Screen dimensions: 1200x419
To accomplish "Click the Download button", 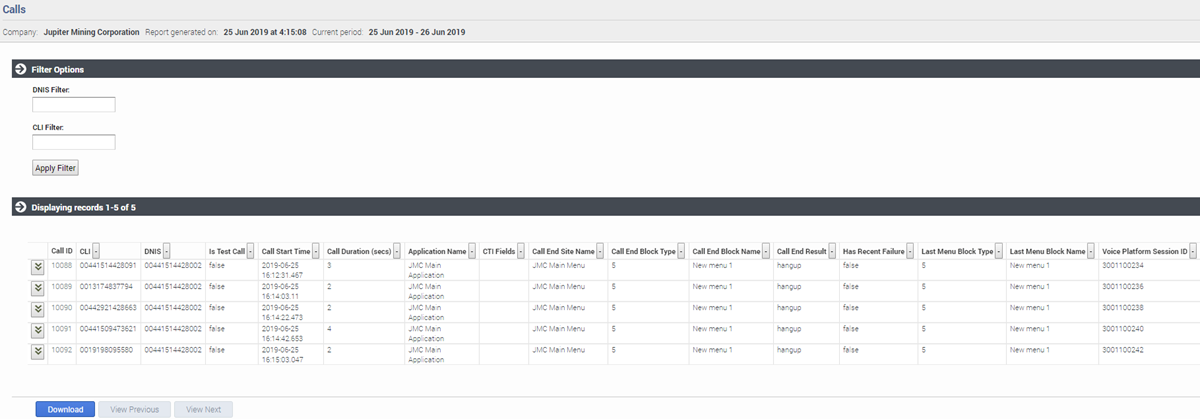I will (x=65, y=409).
